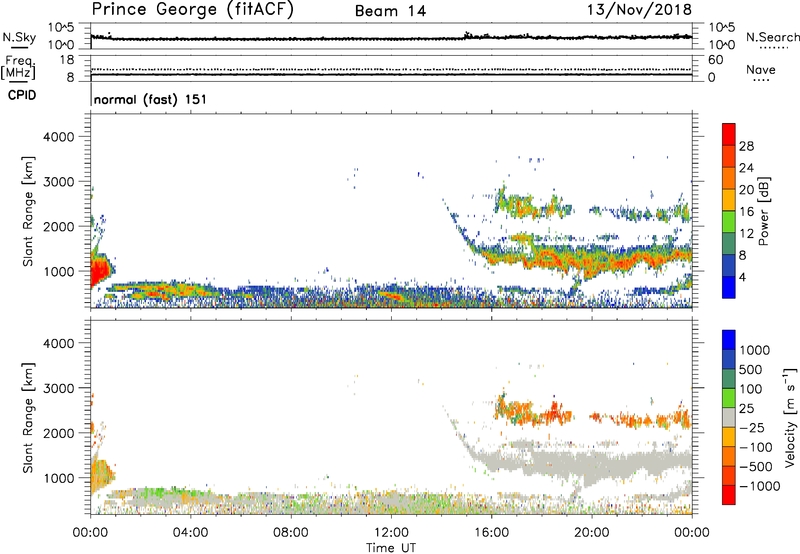Click the "3000" range tick in power panel
Image resolution: width=800 pixels, height=554 pixels.
tap(58, 182)
